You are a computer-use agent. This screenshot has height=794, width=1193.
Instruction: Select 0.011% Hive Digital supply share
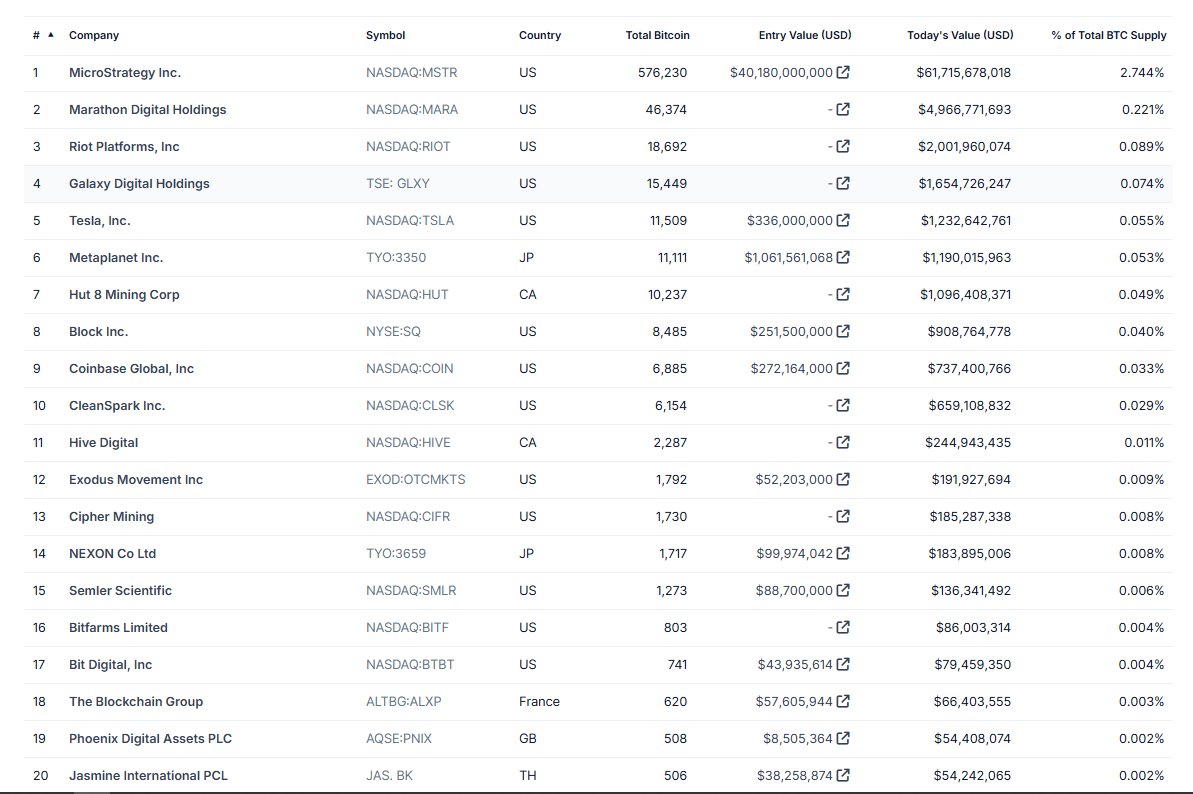click(x=1144, y=443)
